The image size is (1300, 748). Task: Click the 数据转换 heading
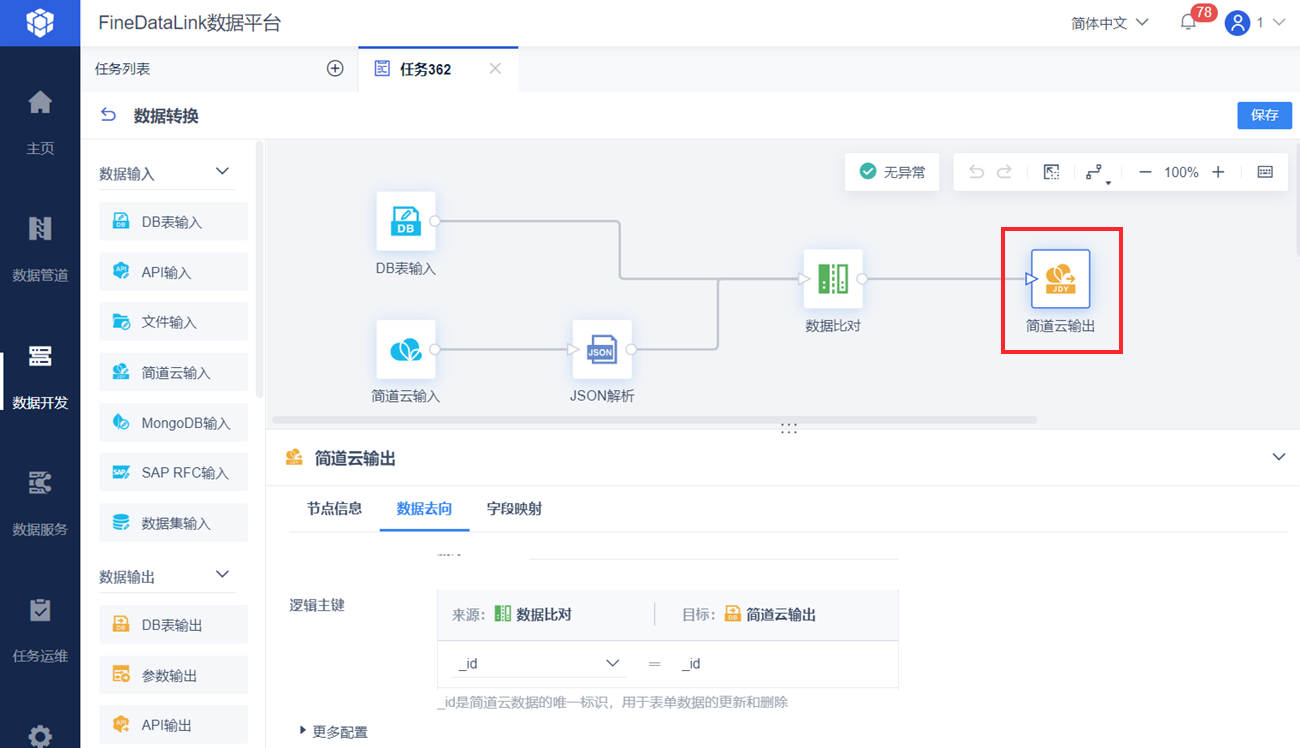coord(166,116)
